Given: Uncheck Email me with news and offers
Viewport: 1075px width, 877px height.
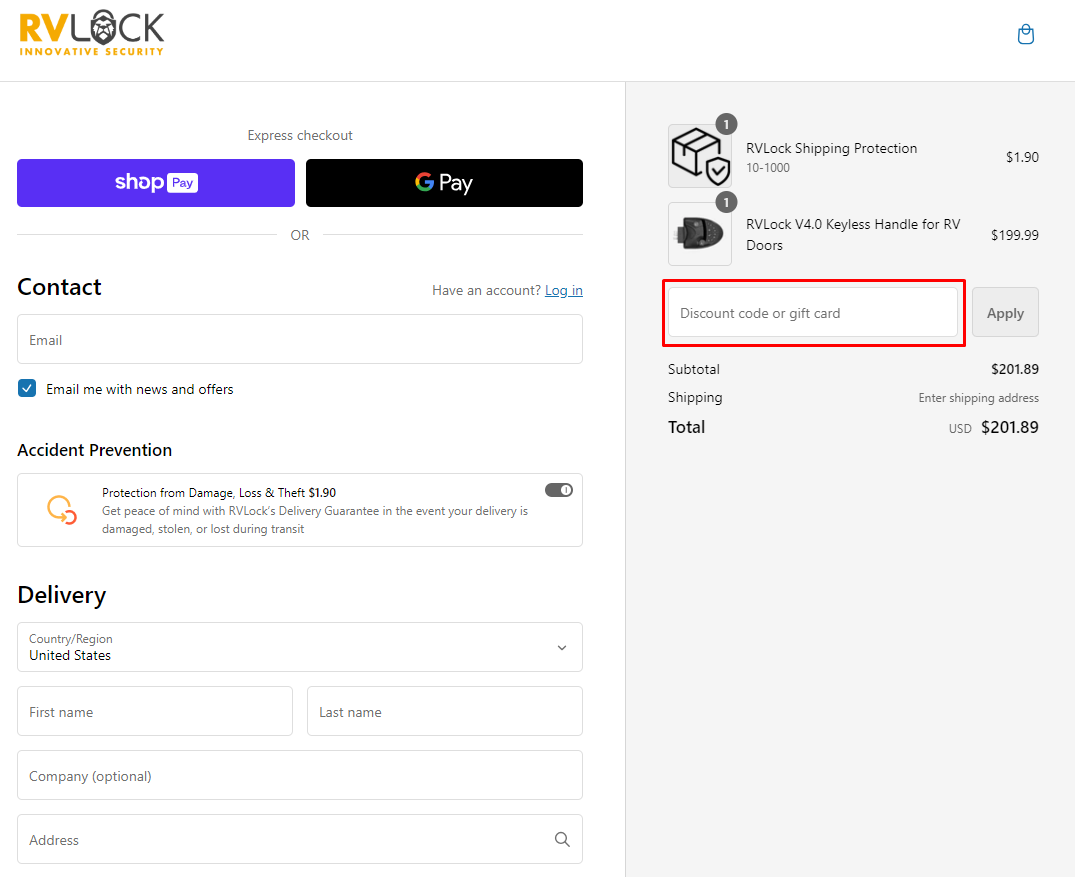Looking at the screenshot, I should pyautogui.click(x=27, y=389).
